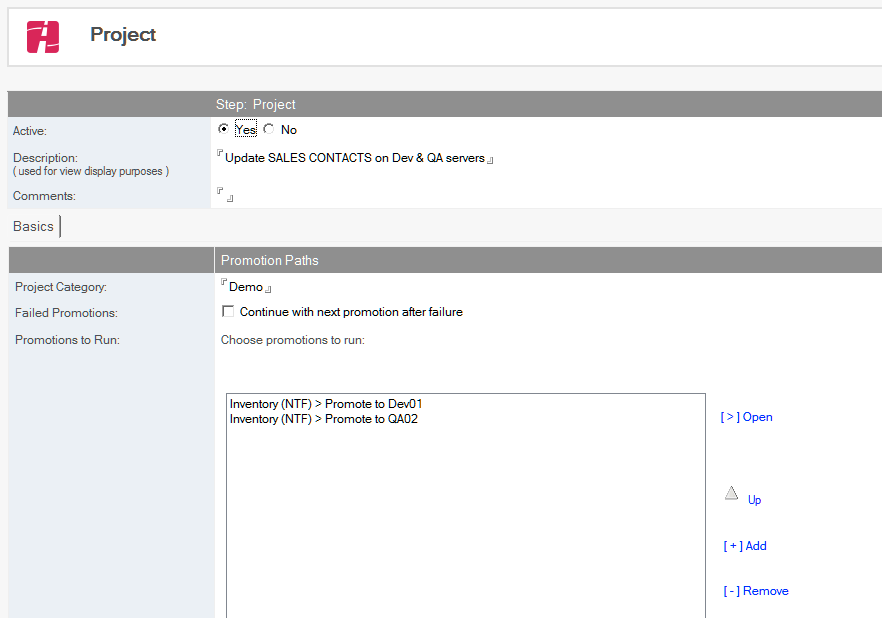Select Inventory (NTF) > Promote to Dev01 entry
Image resolution: width=882 pixels, height=618 pixels.
[x=326, y=404]
